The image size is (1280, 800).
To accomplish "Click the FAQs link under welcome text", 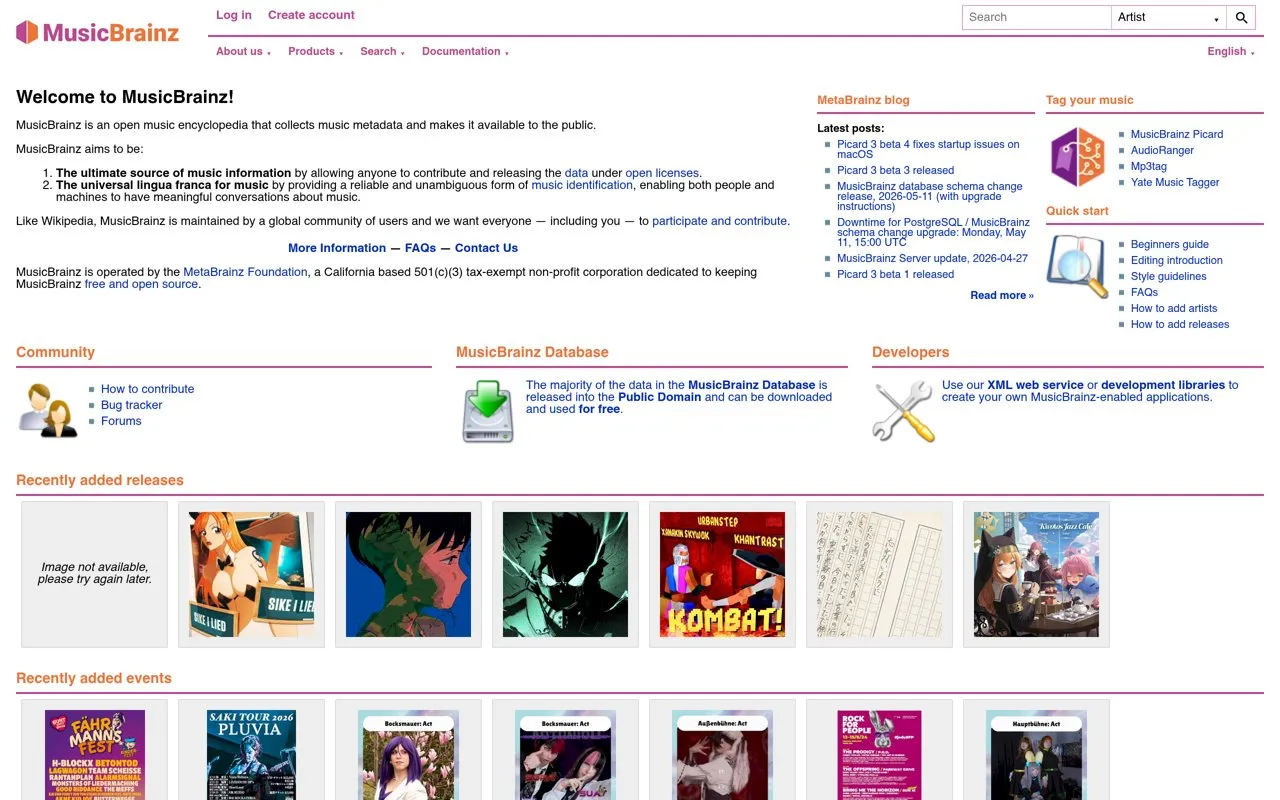I will 420,248.
